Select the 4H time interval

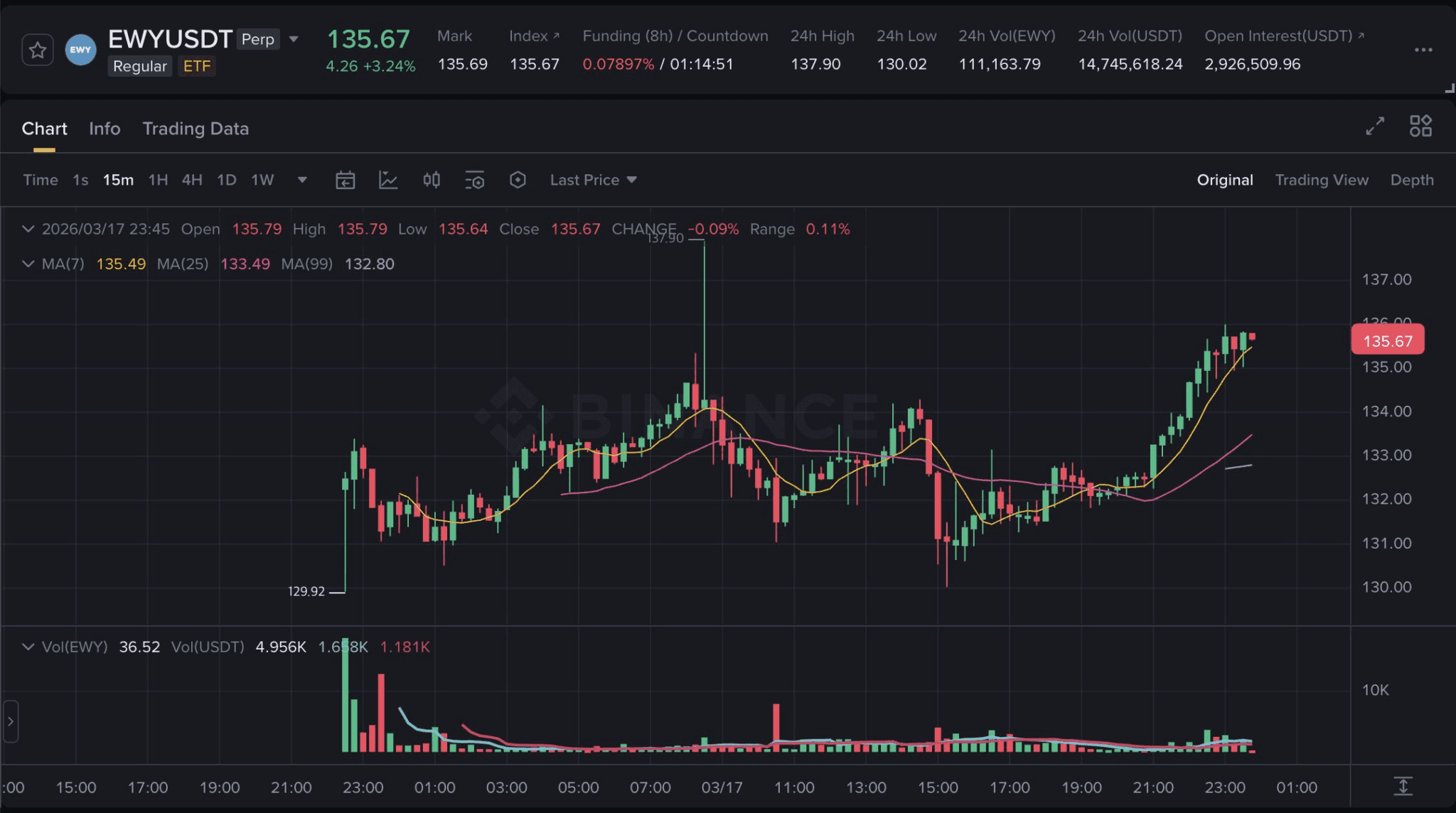(192, 180)
